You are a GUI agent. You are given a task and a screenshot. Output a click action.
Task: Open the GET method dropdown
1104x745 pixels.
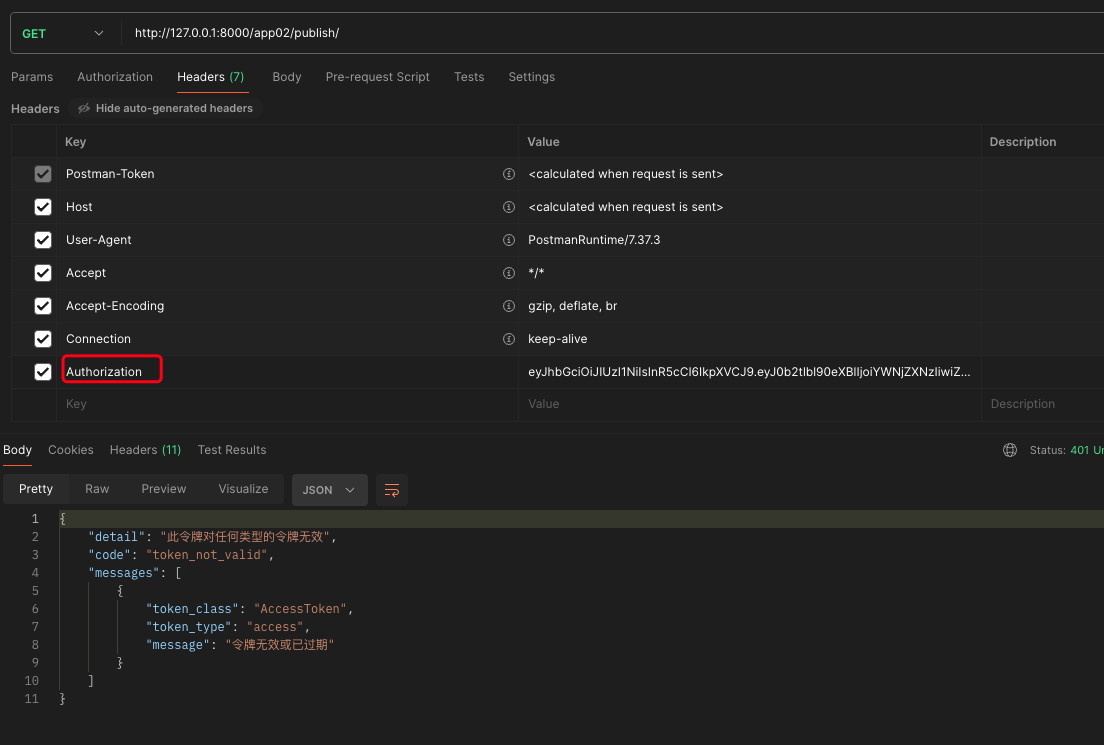click(62, 33)
